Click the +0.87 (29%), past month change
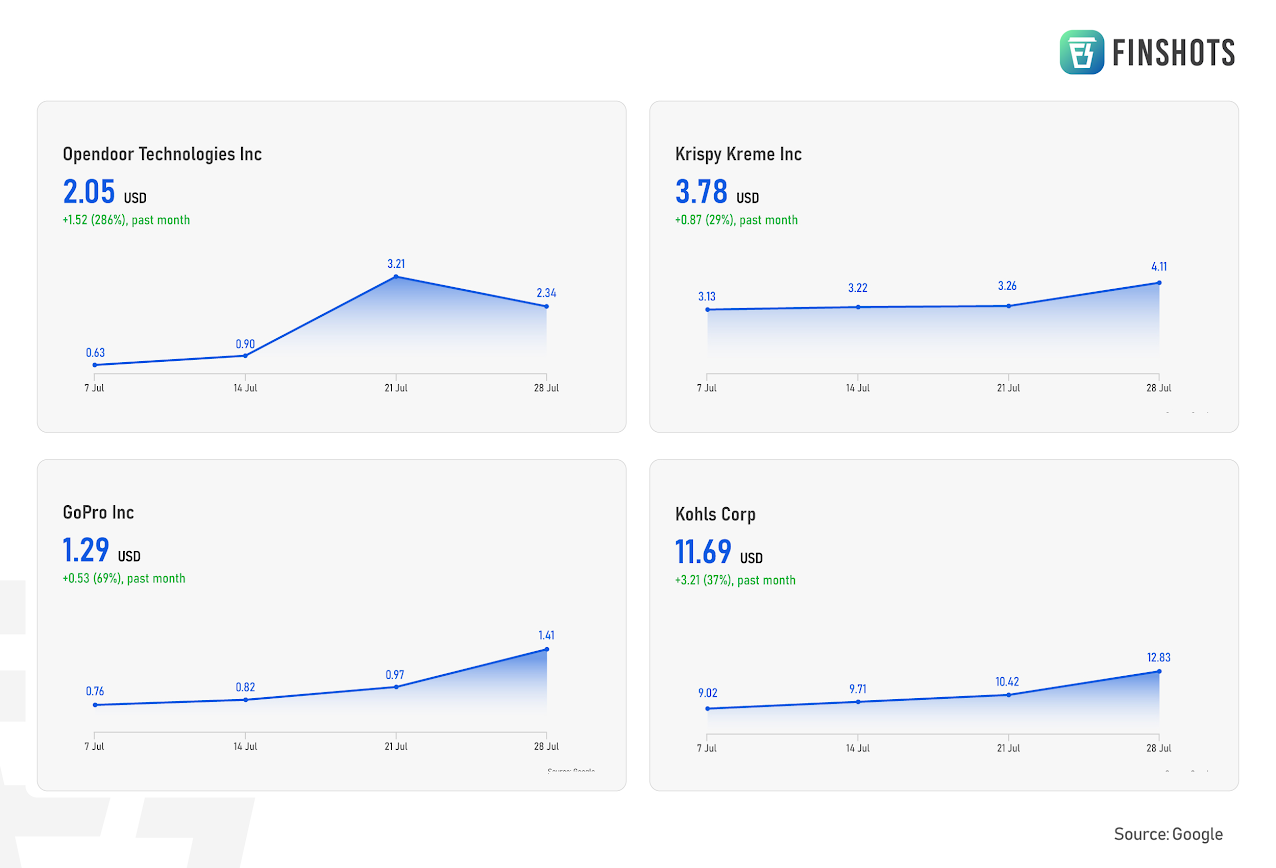Screen dimensions: 1276x868 (736, 220)
